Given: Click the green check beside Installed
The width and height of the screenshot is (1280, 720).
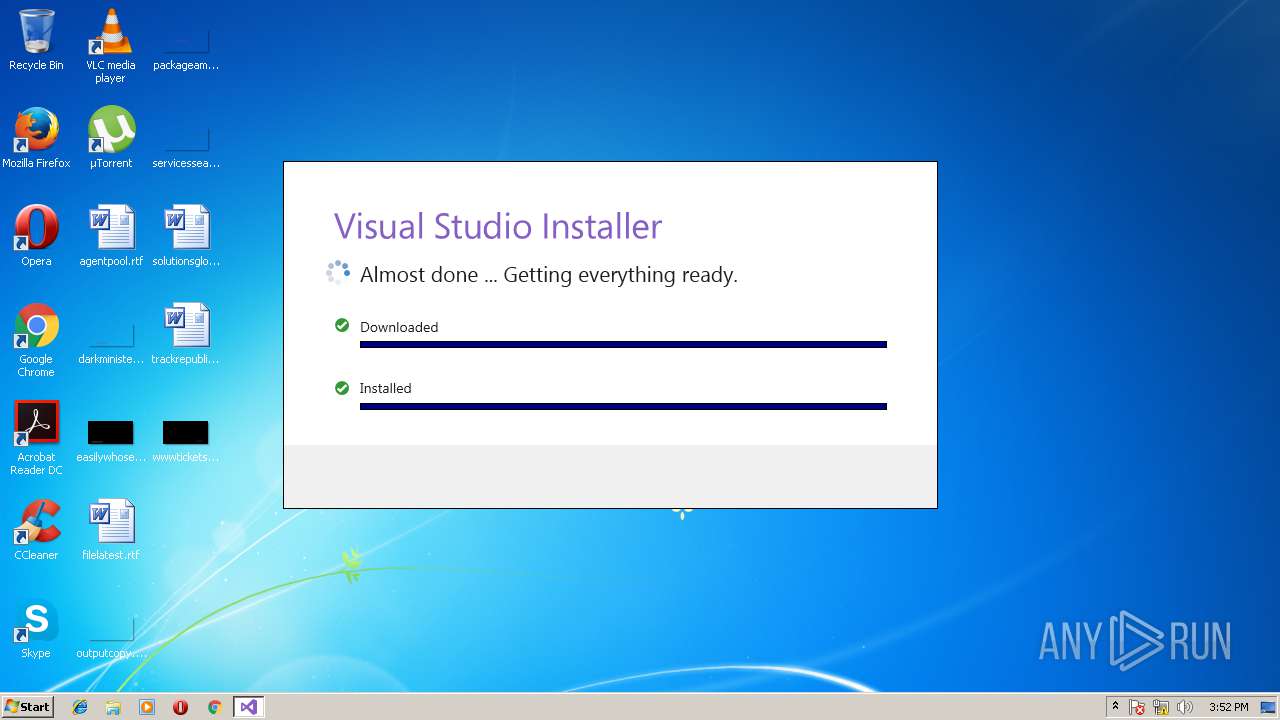Looking at the screenshot, I should pos(342,387).
